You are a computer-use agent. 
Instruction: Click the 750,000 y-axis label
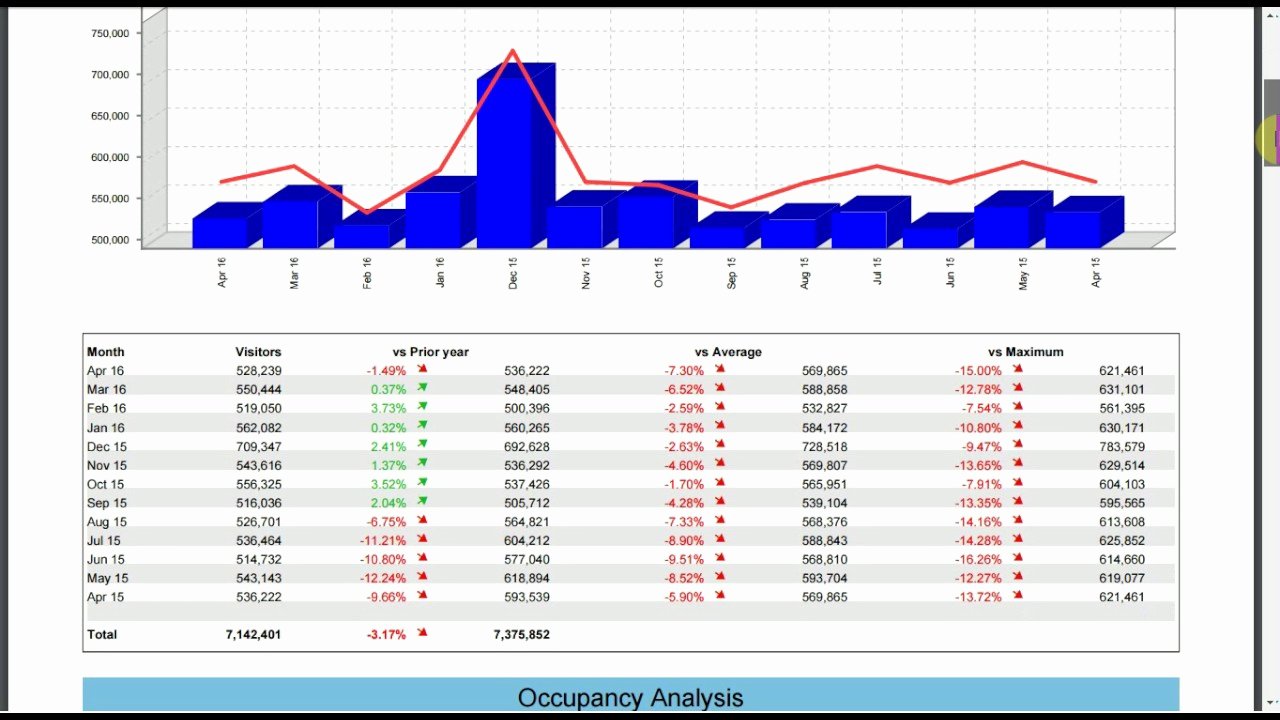(109, 33)
